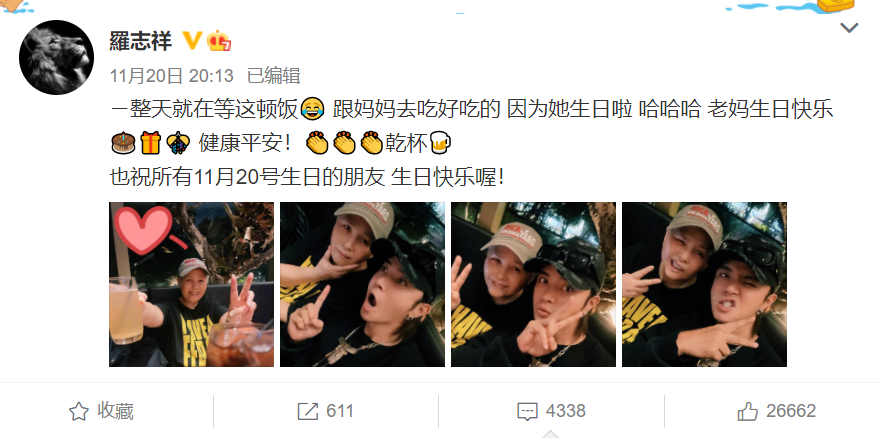Click the lion profile avatar
The height and width of the screenshot is (438, 882).
coord(56,57)
